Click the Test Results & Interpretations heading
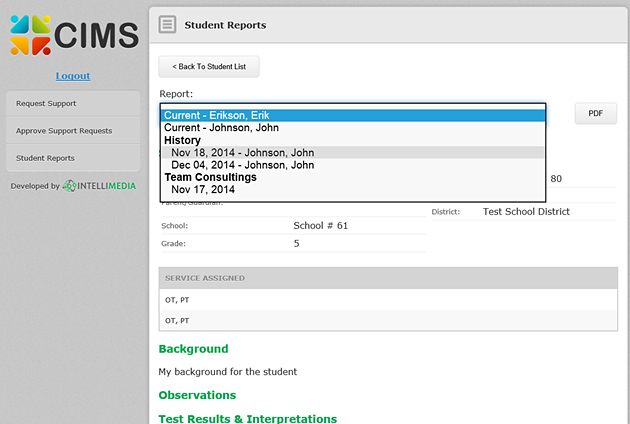 (247, 418)
